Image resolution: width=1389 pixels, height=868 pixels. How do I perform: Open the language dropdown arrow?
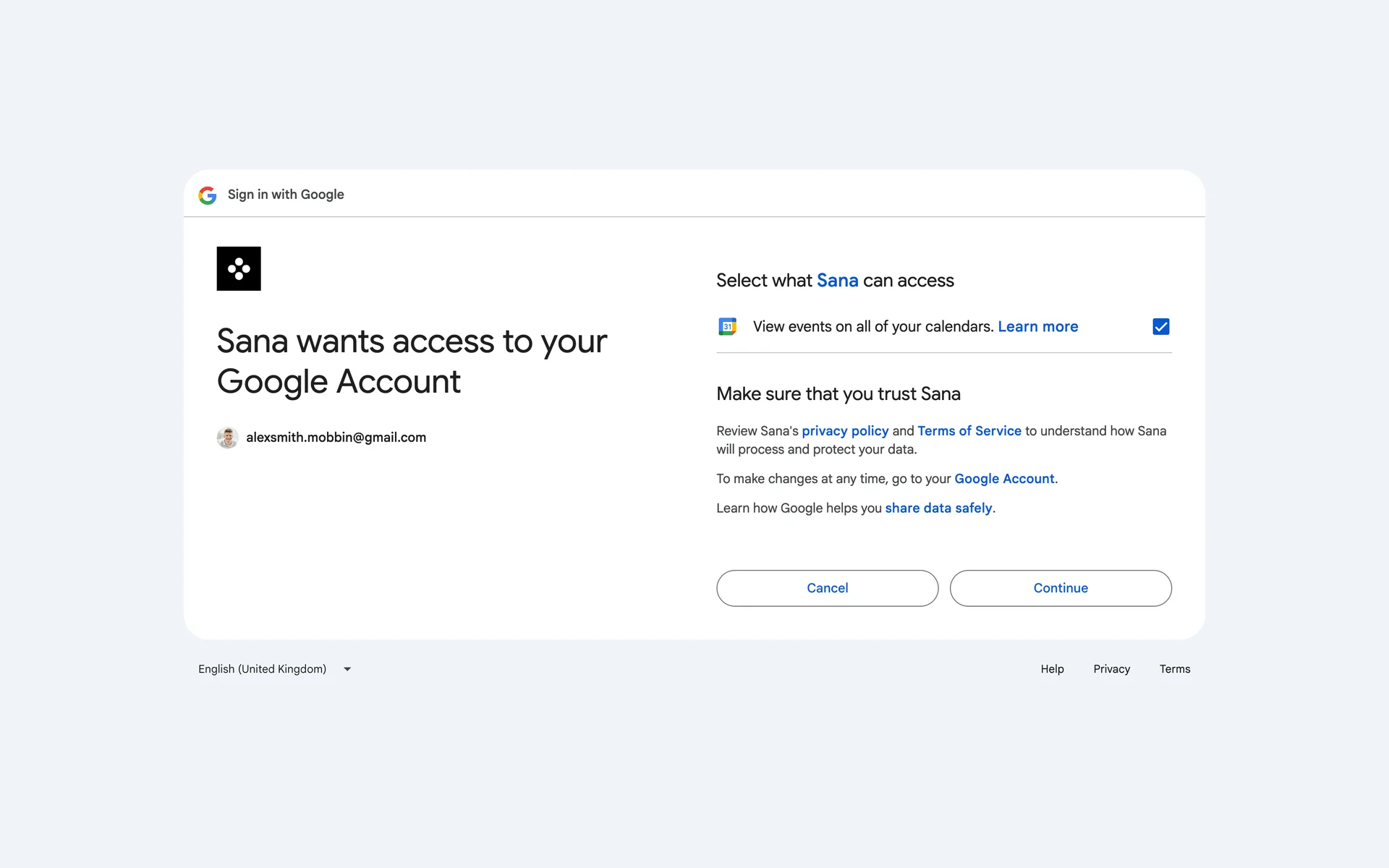[x=347, y=669]
